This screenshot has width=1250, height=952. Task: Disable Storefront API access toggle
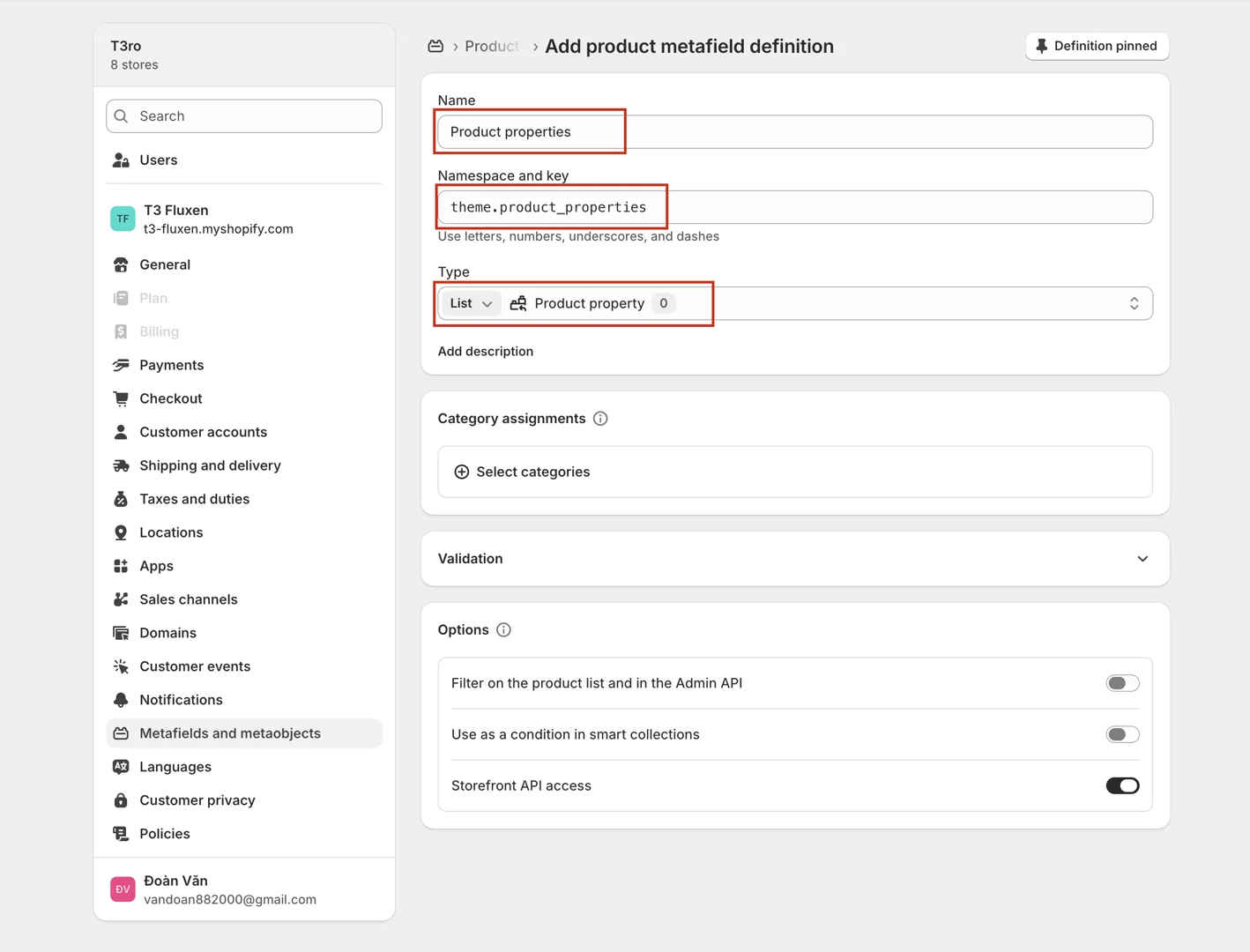1122,785
